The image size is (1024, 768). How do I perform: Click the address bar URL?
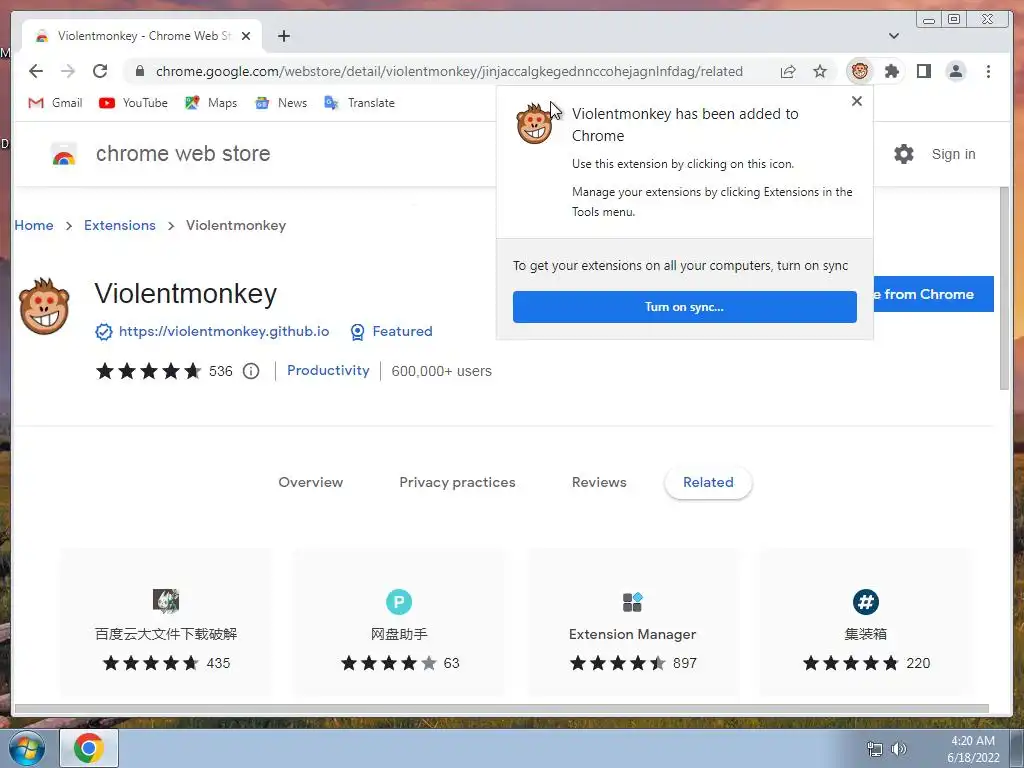coord(449,71)
